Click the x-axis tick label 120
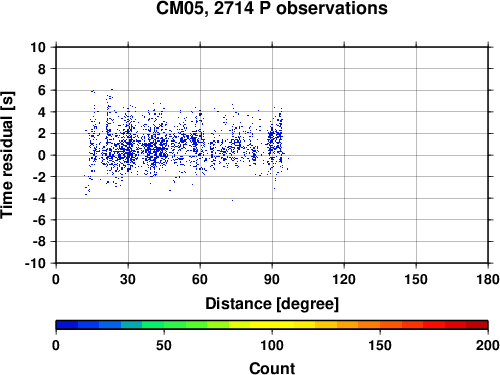This screenshot has width=500, height=375. pyautogui.click(x=344, y=279)
